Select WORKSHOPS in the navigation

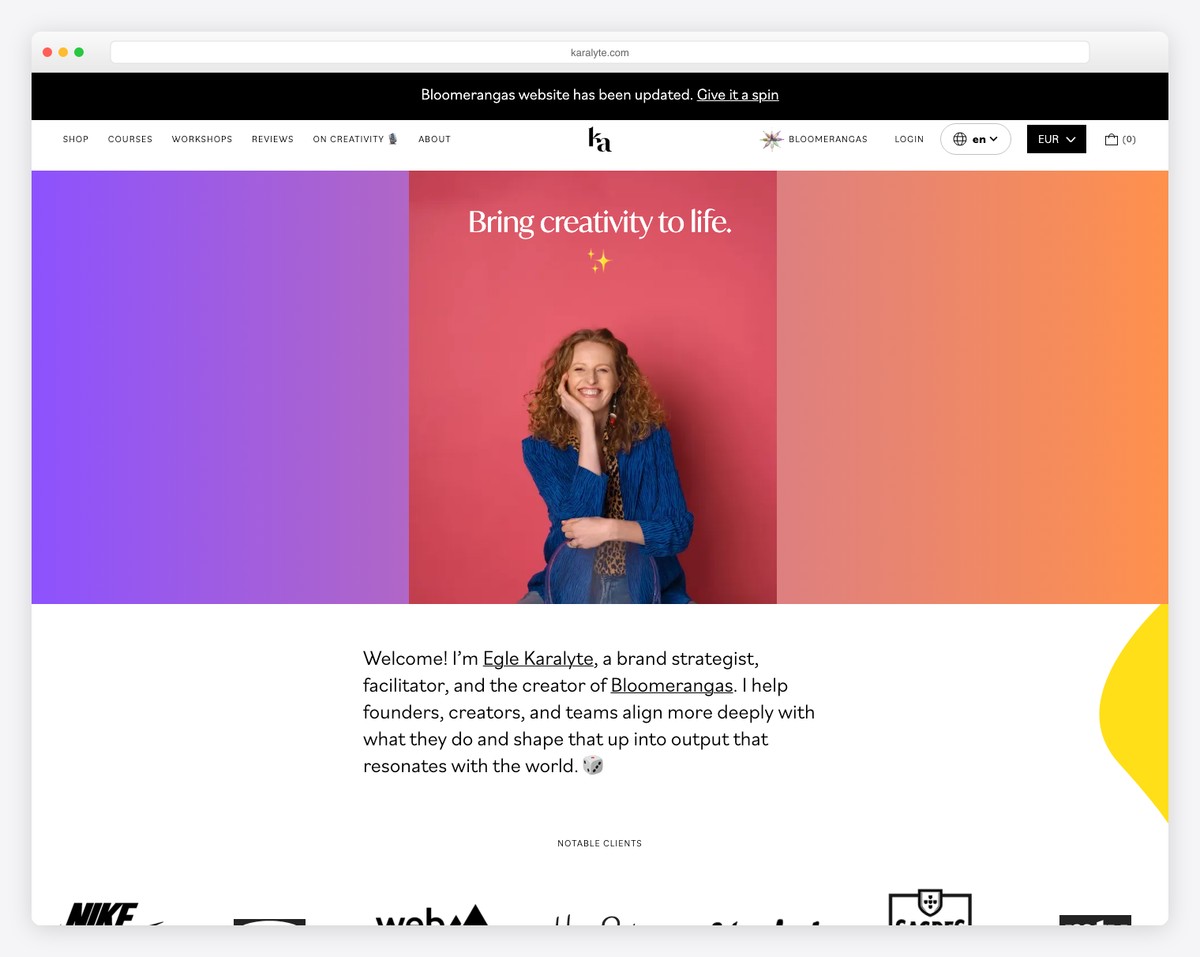tap(202, 139)
